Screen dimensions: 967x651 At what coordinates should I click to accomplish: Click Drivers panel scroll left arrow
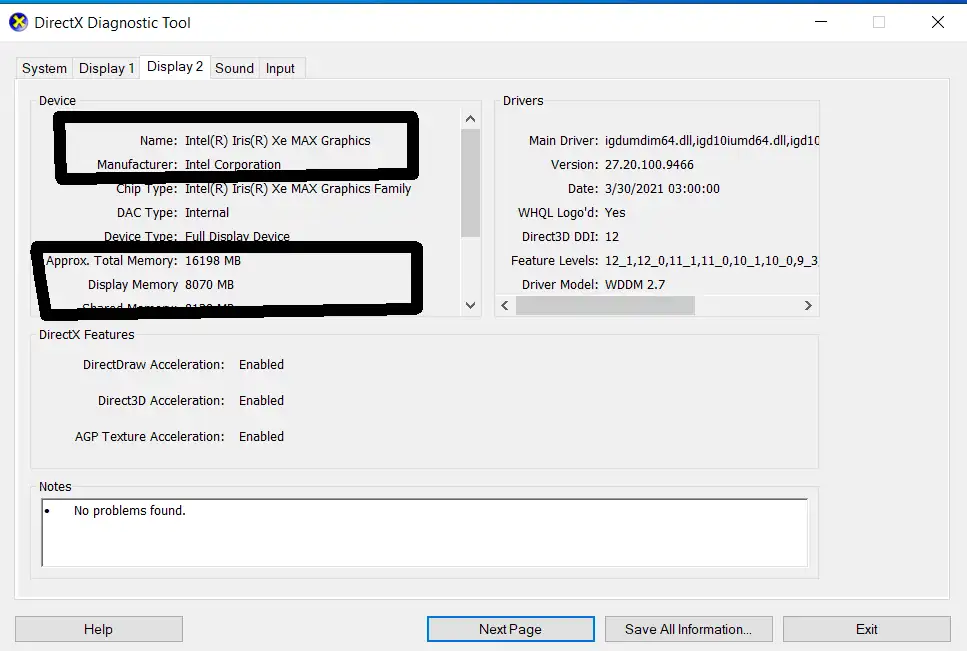click(505, 306)
